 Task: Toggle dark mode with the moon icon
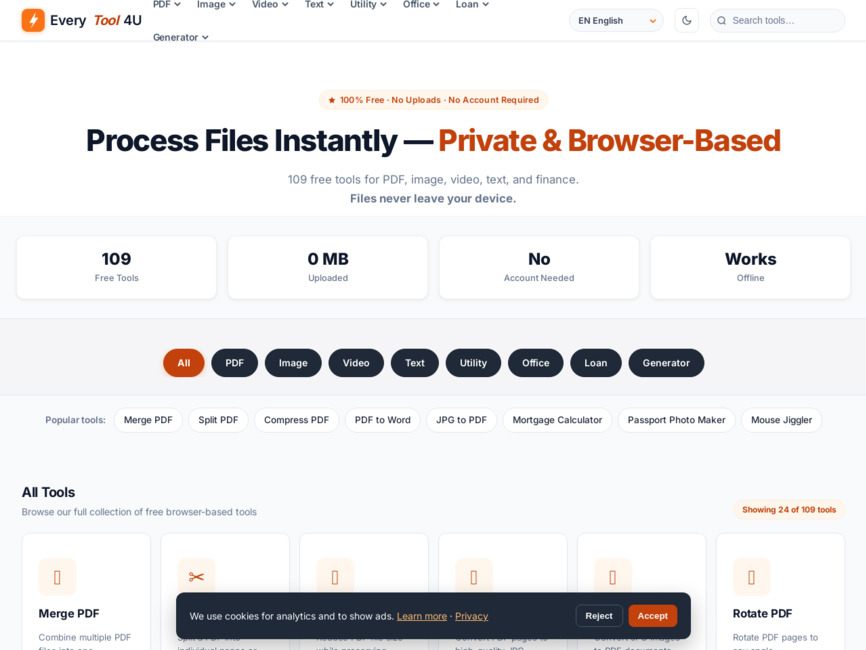coord(687,20)
